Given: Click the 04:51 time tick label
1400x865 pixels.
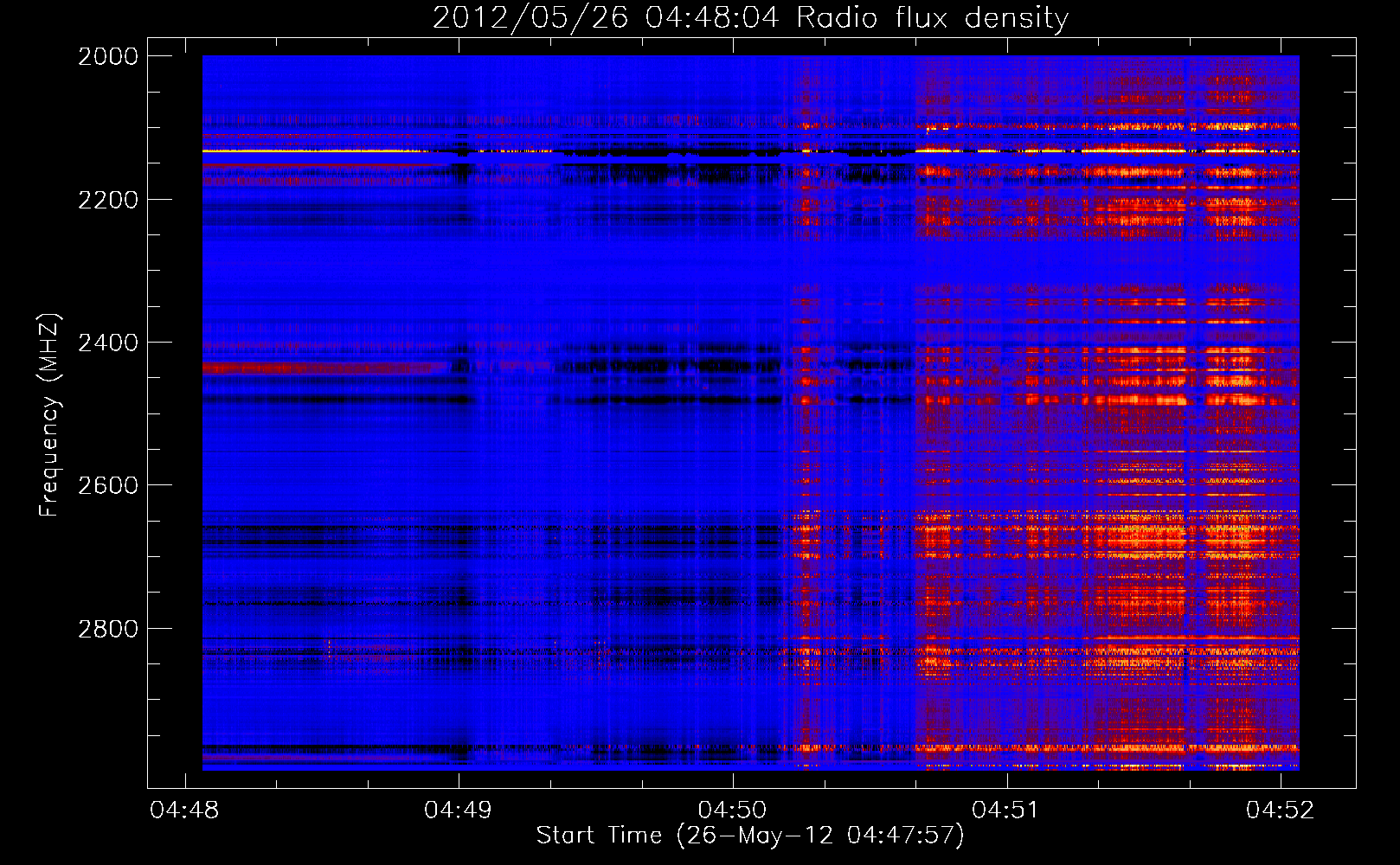Looking at the screenshot, I should click(x=1005, y=810).
